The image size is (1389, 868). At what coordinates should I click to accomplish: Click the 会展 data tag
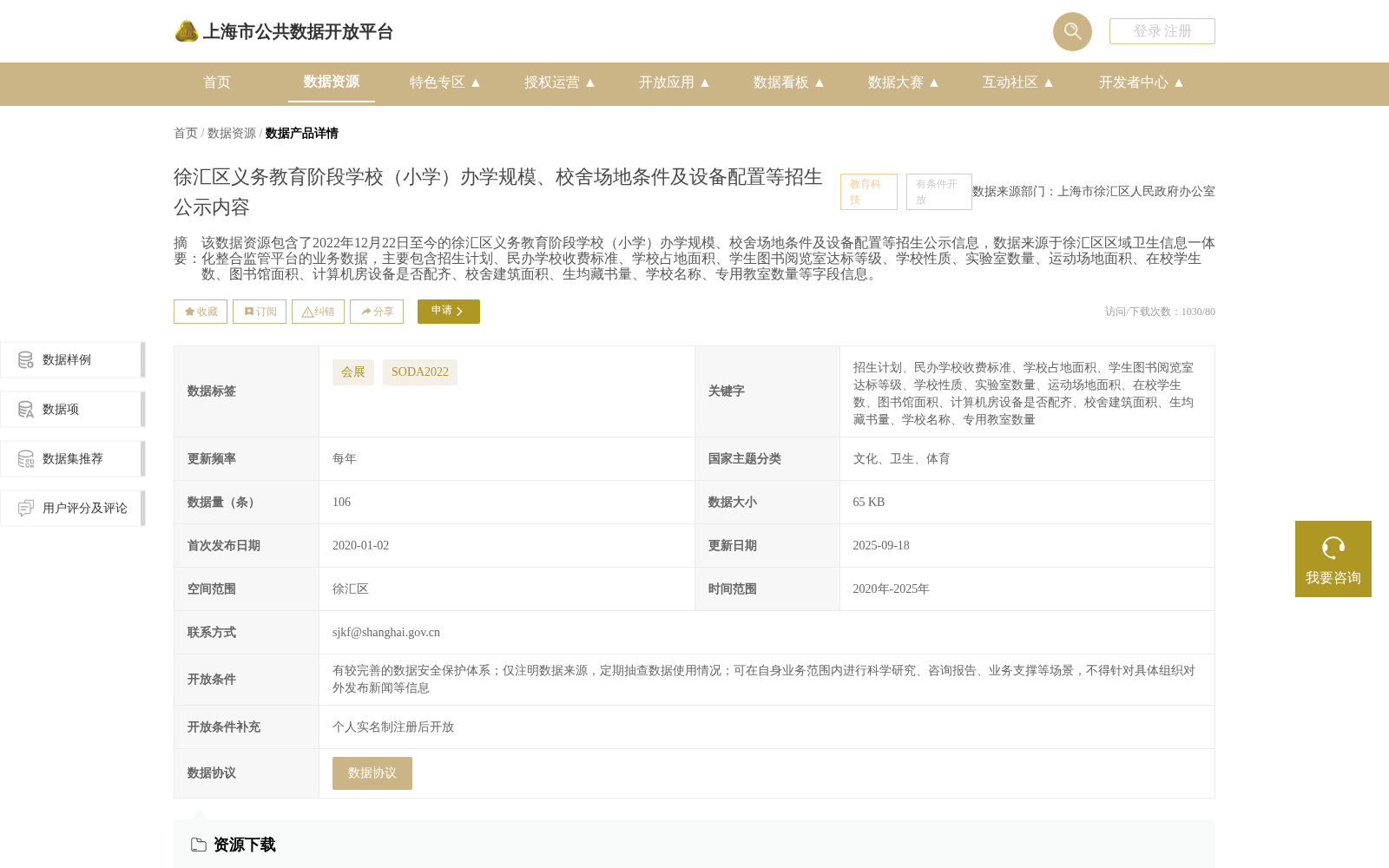coord(353,372)
